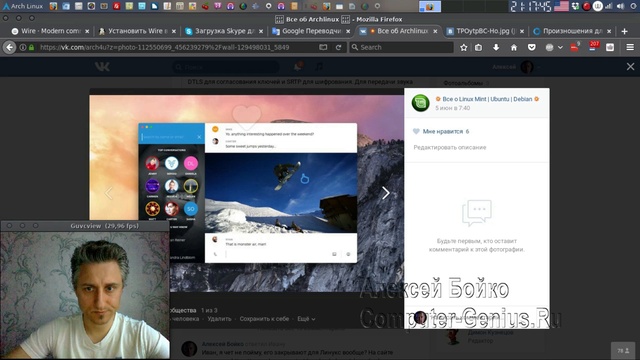This screenshot has height=360, width=640.
Task: Open the extension with 207 badge
Action: 593,47
